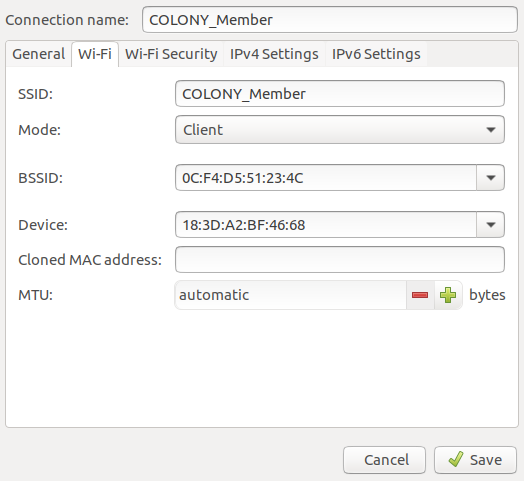Save the connection with the Save button

(x=475, y=460)
